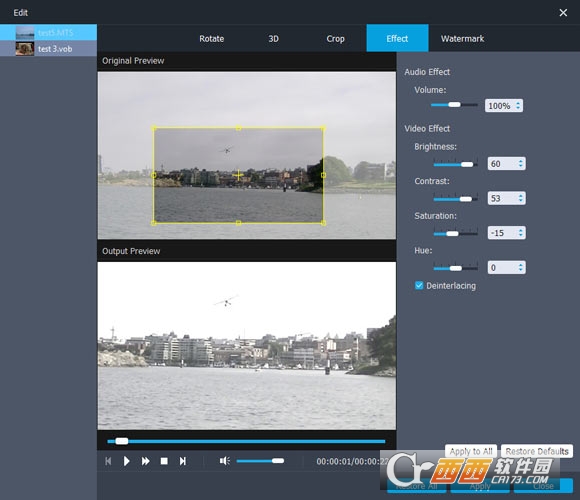
Task: Click the crop box bottom-right corner handle
Action: point(324,223)
